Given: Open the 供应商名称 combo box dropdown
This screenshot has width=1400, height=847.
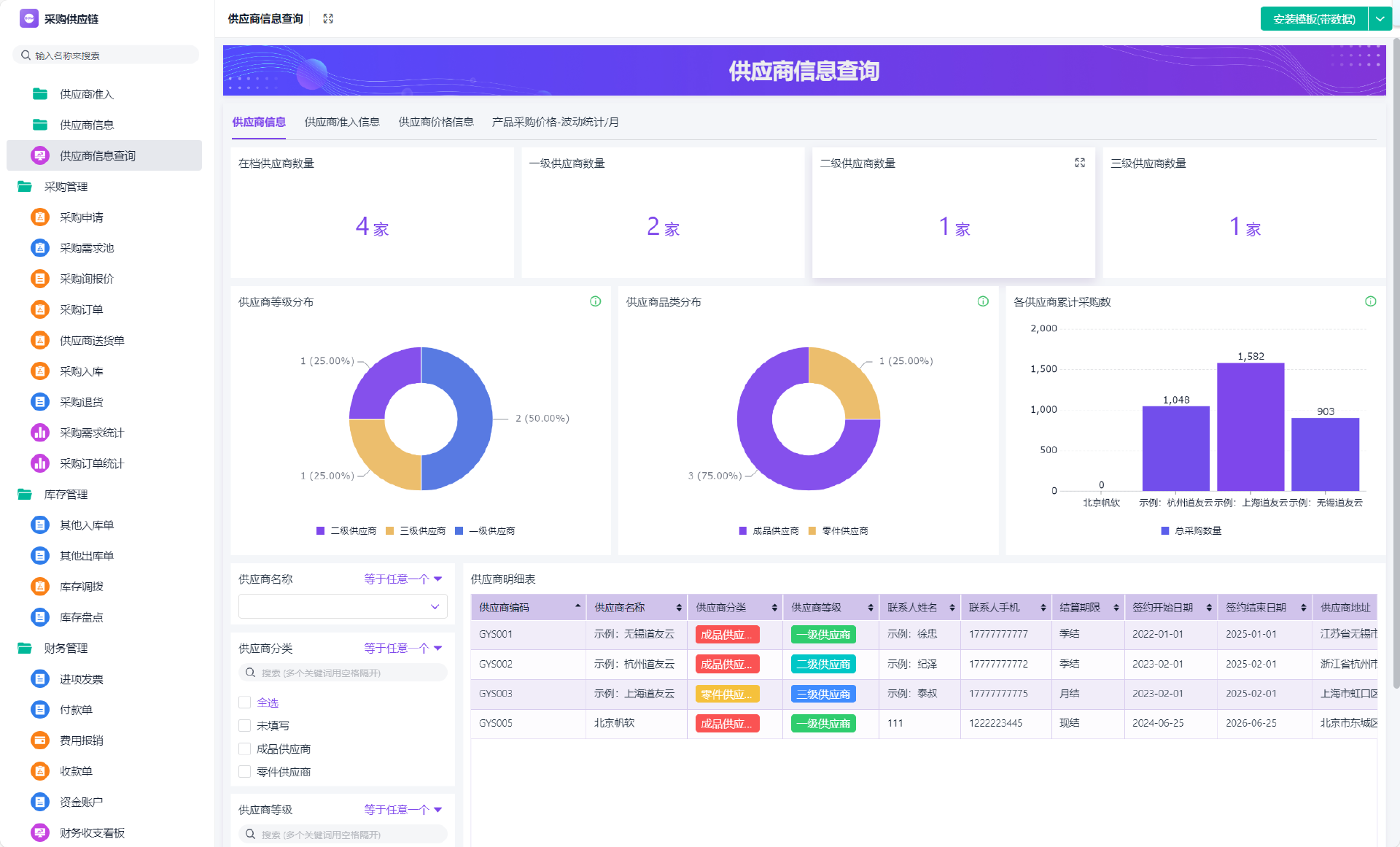Looking at the screenshot, I should click(343, 606).
